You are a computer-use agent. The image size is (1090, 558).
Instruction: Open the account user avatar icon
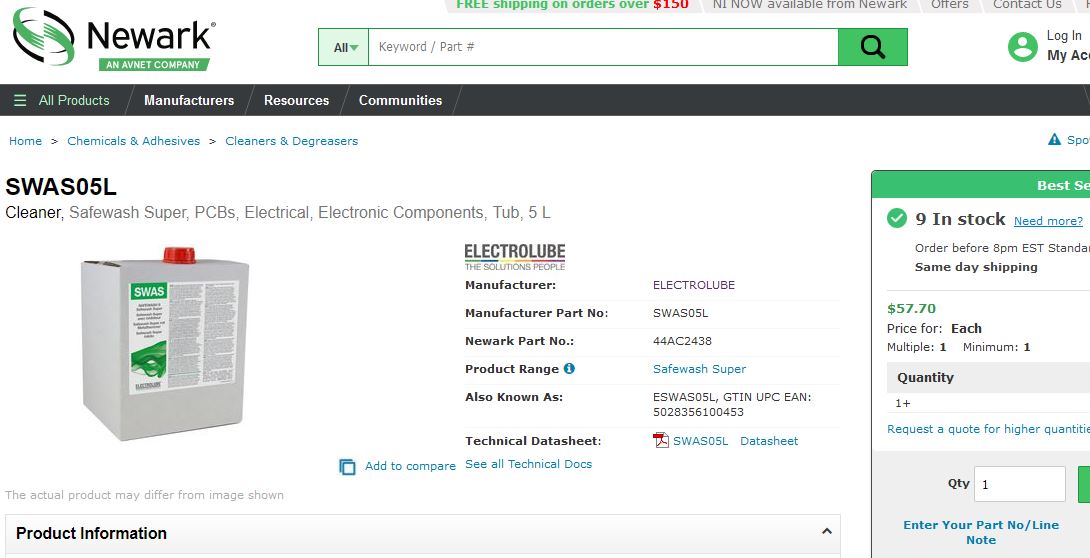tap(1023, 47)
